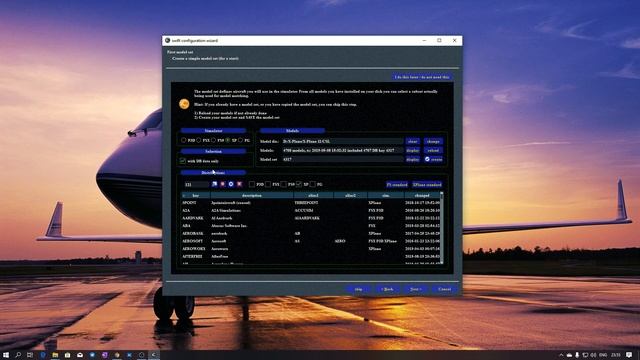
Task: Toggle the 'with DB data only' checkbox
Action: [x=183, y=161]
